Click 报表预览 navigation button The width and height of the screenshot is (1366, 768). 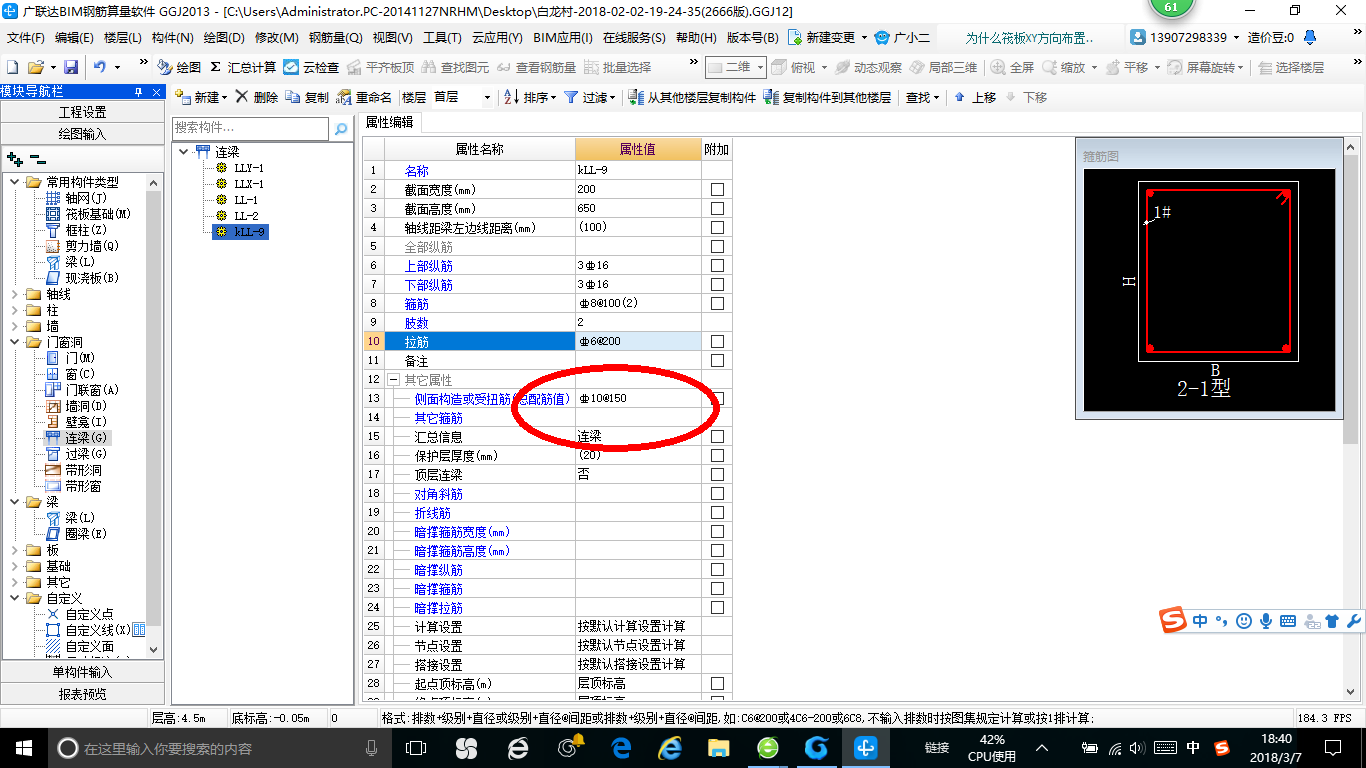coord(82,693)
